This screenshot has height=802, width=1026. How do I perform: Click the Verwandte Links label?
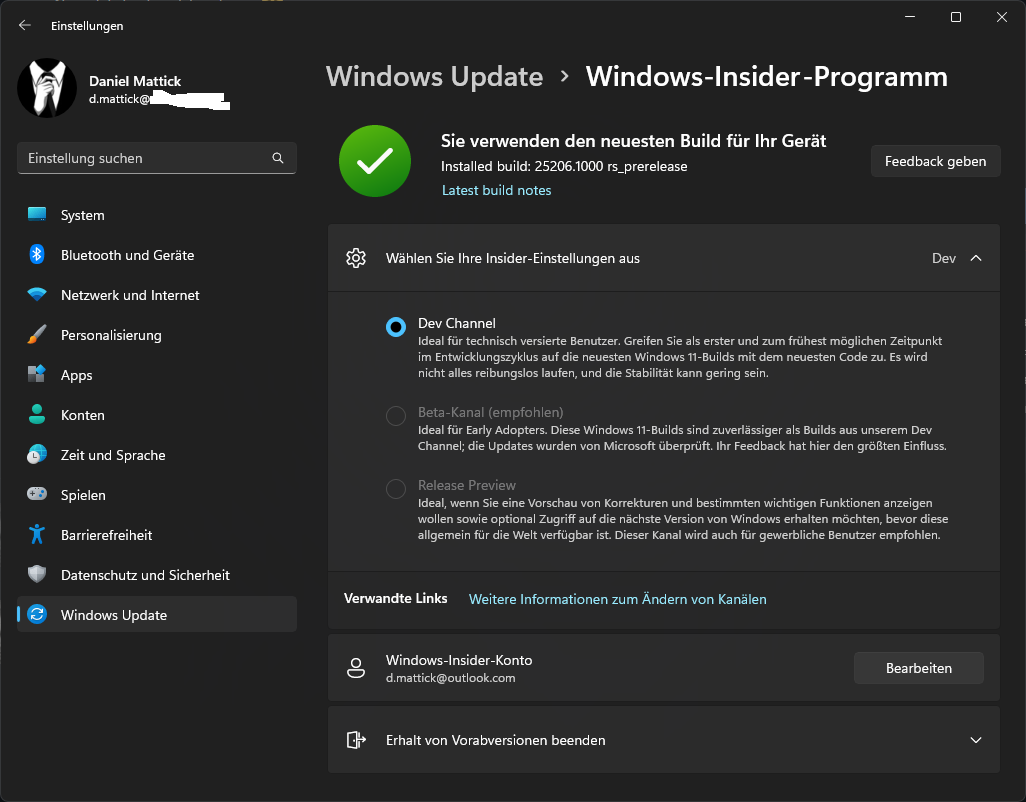(x=396, y=599)
